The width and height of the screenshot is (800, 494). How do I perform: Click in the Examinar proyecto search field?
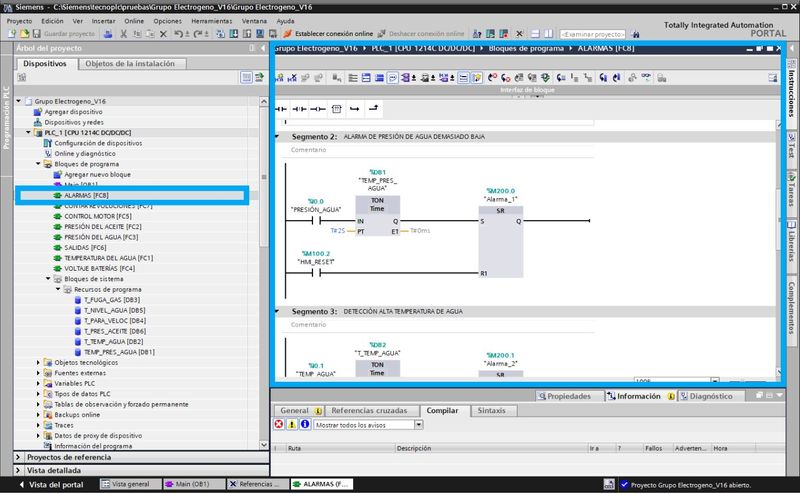click(x=592, y=34)
